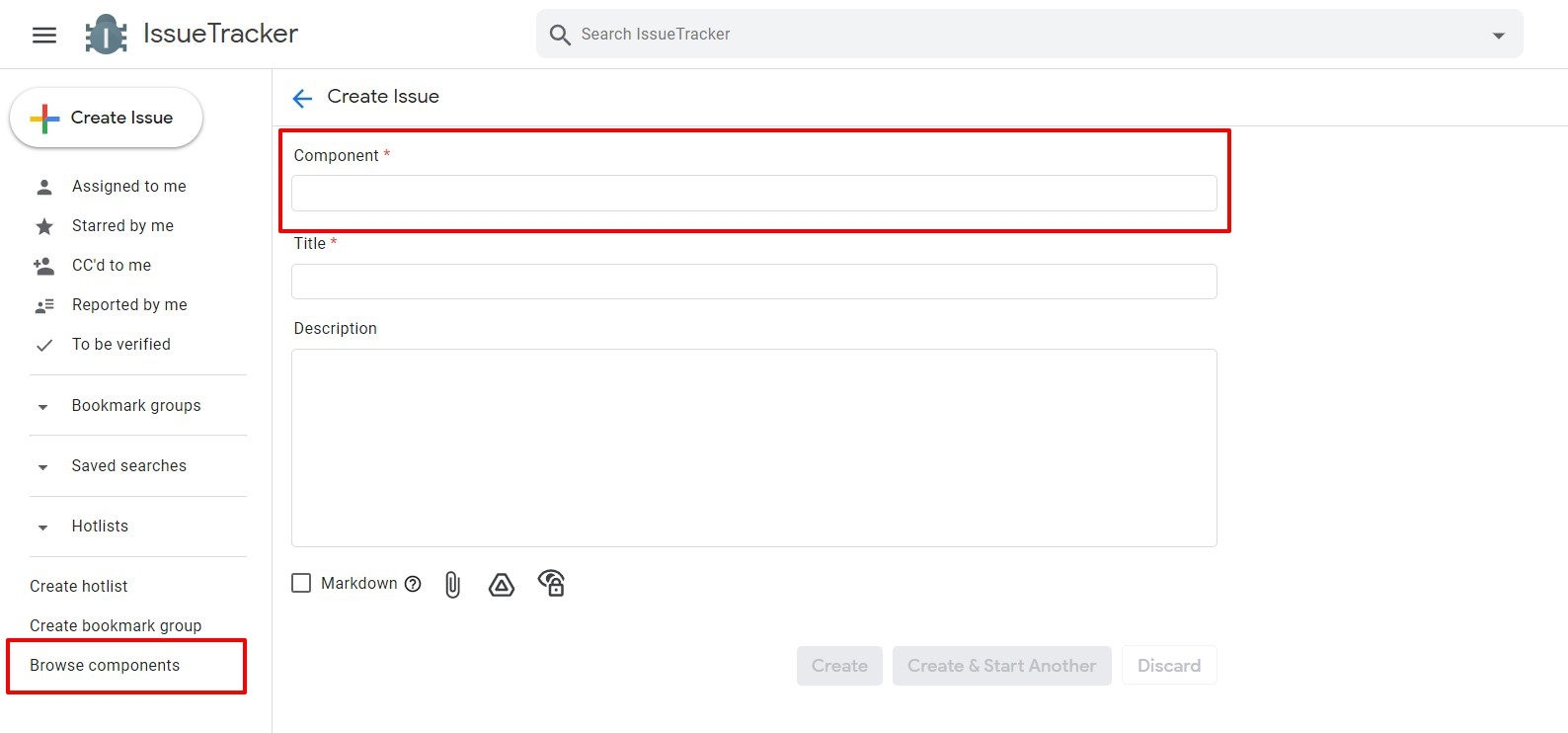This screenshot has height=733, width=1568.
Task: Go back using the blue arrow
Action: 302,98
